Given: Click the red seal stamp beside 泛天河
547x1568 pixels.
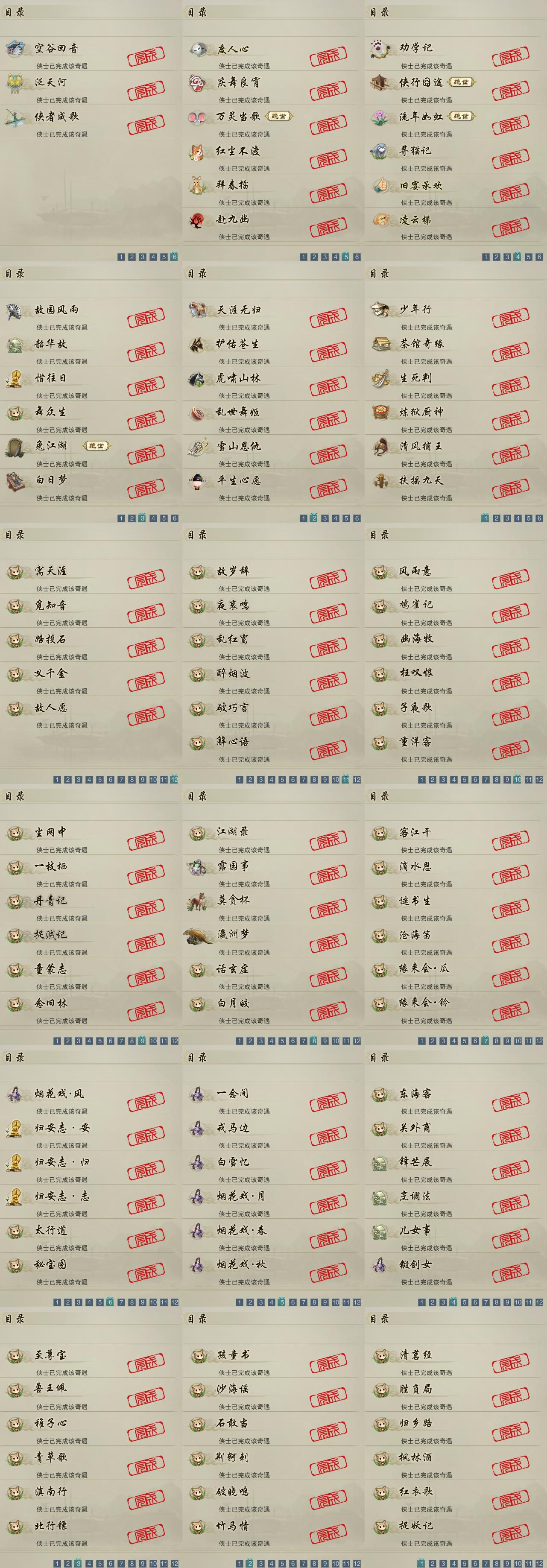Looking at the screenshot, I should pos(146,90).
